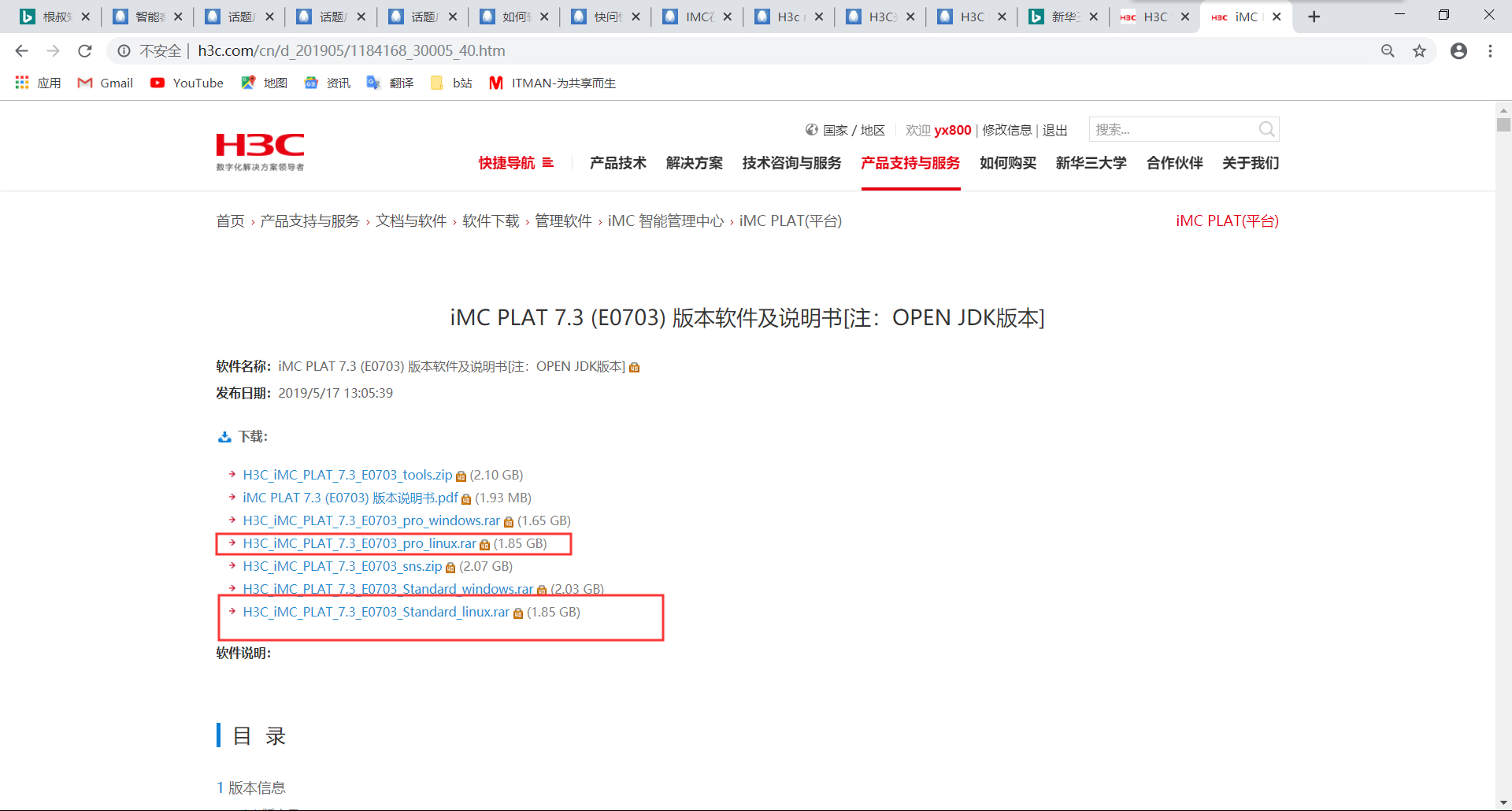Image resolution: width=1512 pixels, height=811 pixels.
Task: Download H3C_iMC_PLAT_7.3_E0703_pro_linux.rar
Action: pyautogui.click(x=359, y=543)
